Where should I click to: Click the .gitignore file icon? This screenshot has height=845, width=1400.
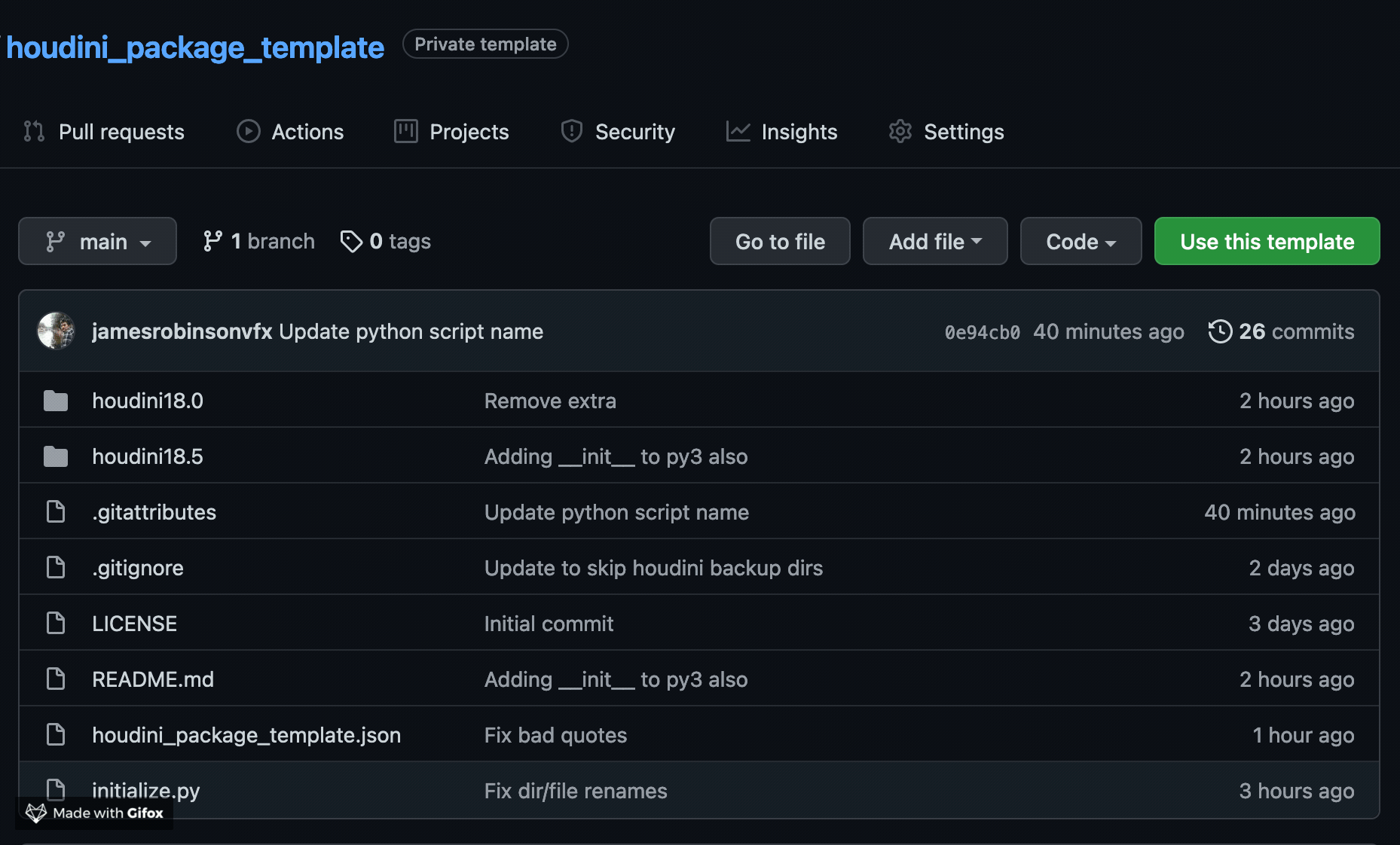56,568
